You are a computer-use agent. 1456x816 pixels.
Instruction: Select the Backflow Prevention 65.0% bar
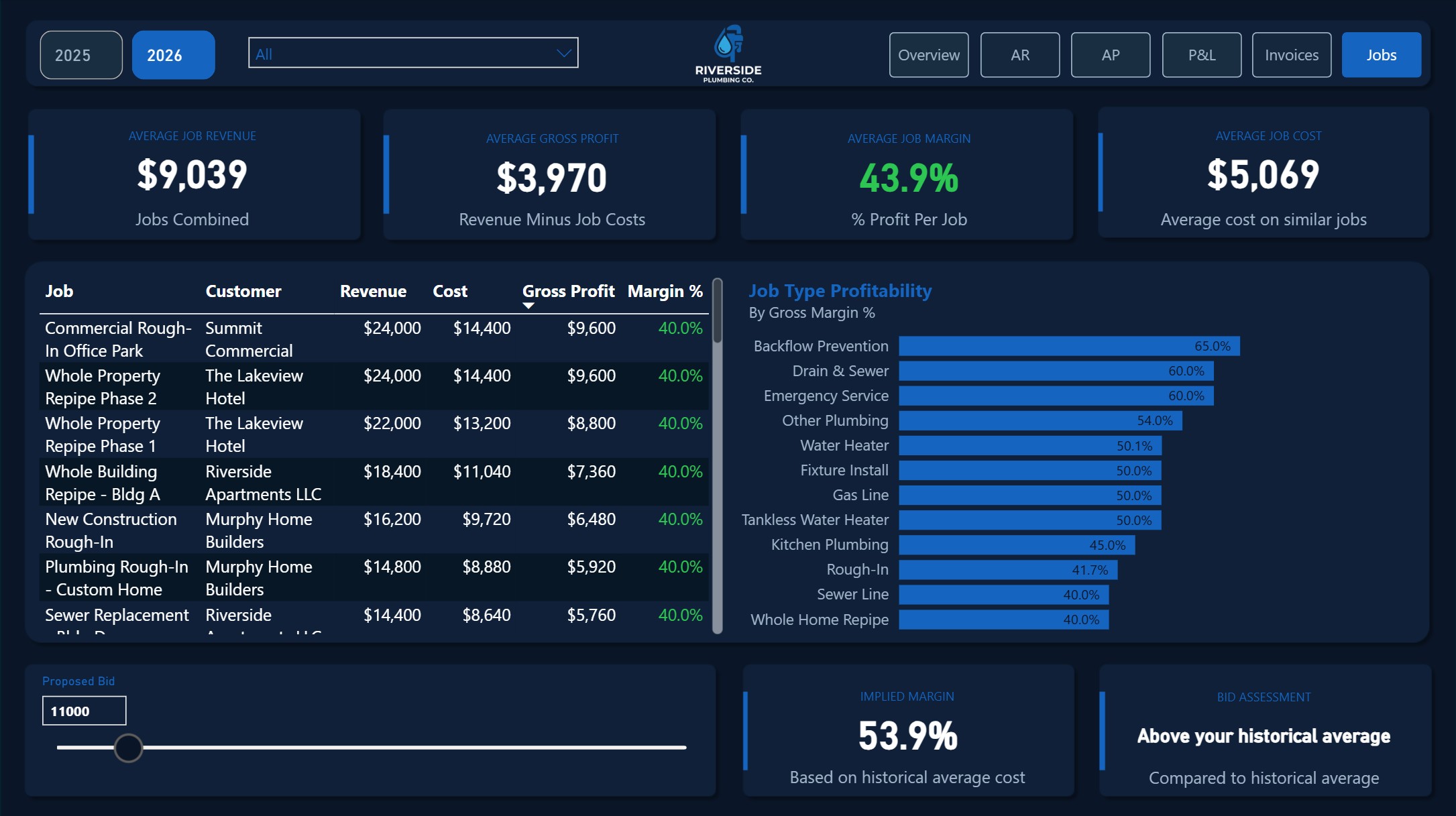1069,346
